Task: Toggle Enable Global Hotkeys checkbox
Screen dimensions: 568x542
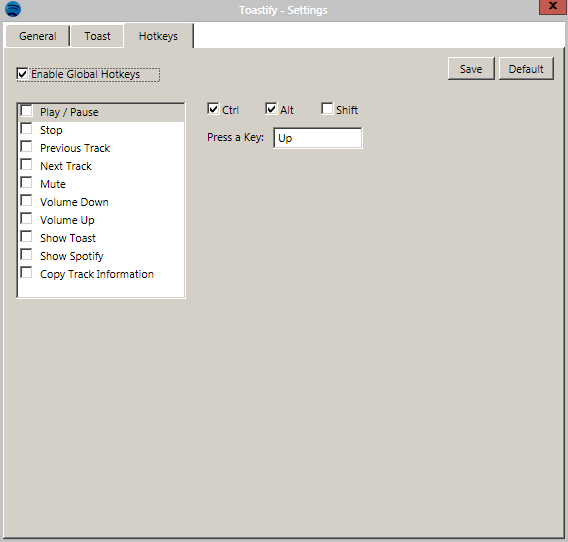Action: [22, 74]
